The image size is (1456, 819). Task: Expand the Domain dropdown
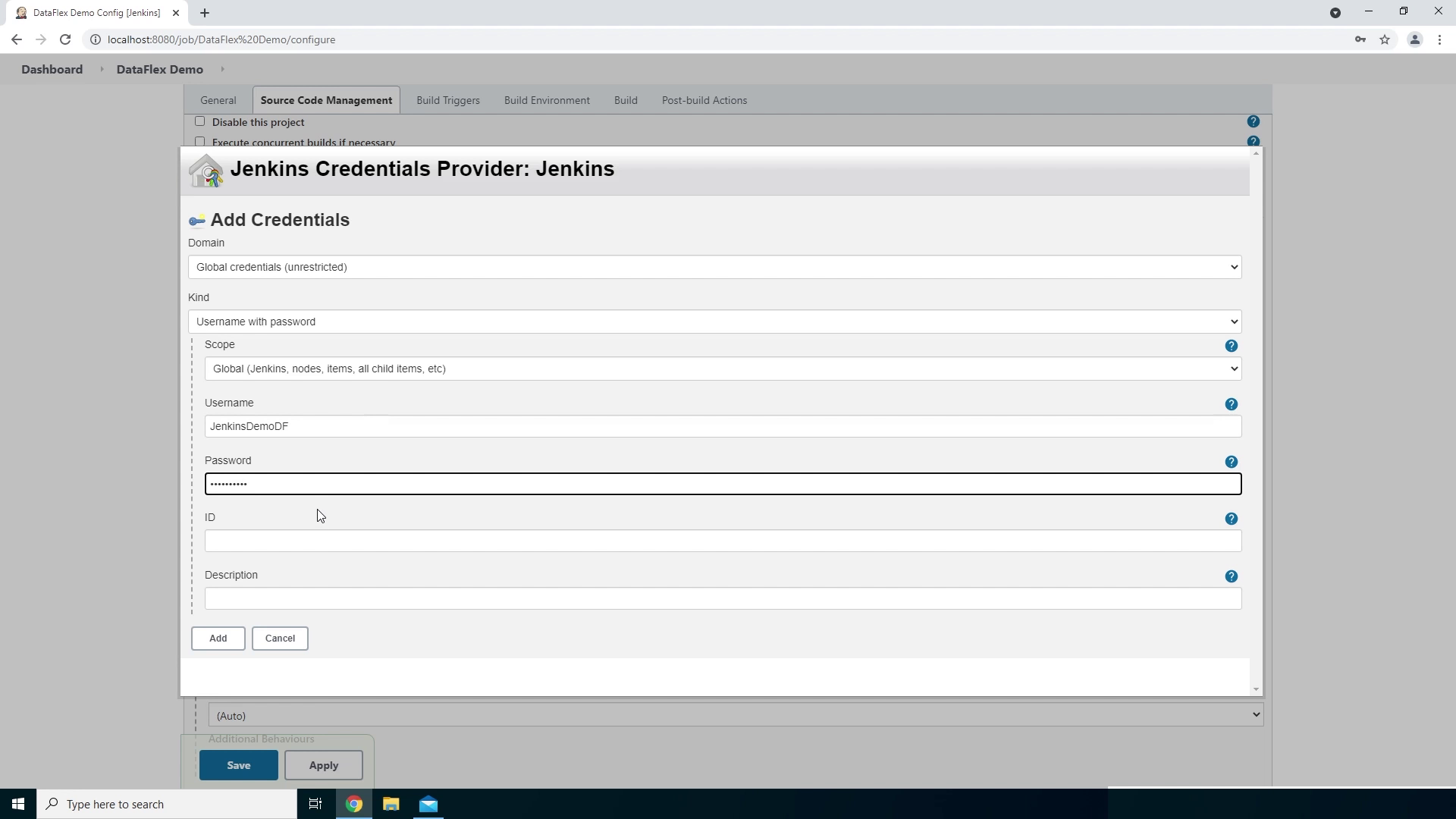click(714, 267)
